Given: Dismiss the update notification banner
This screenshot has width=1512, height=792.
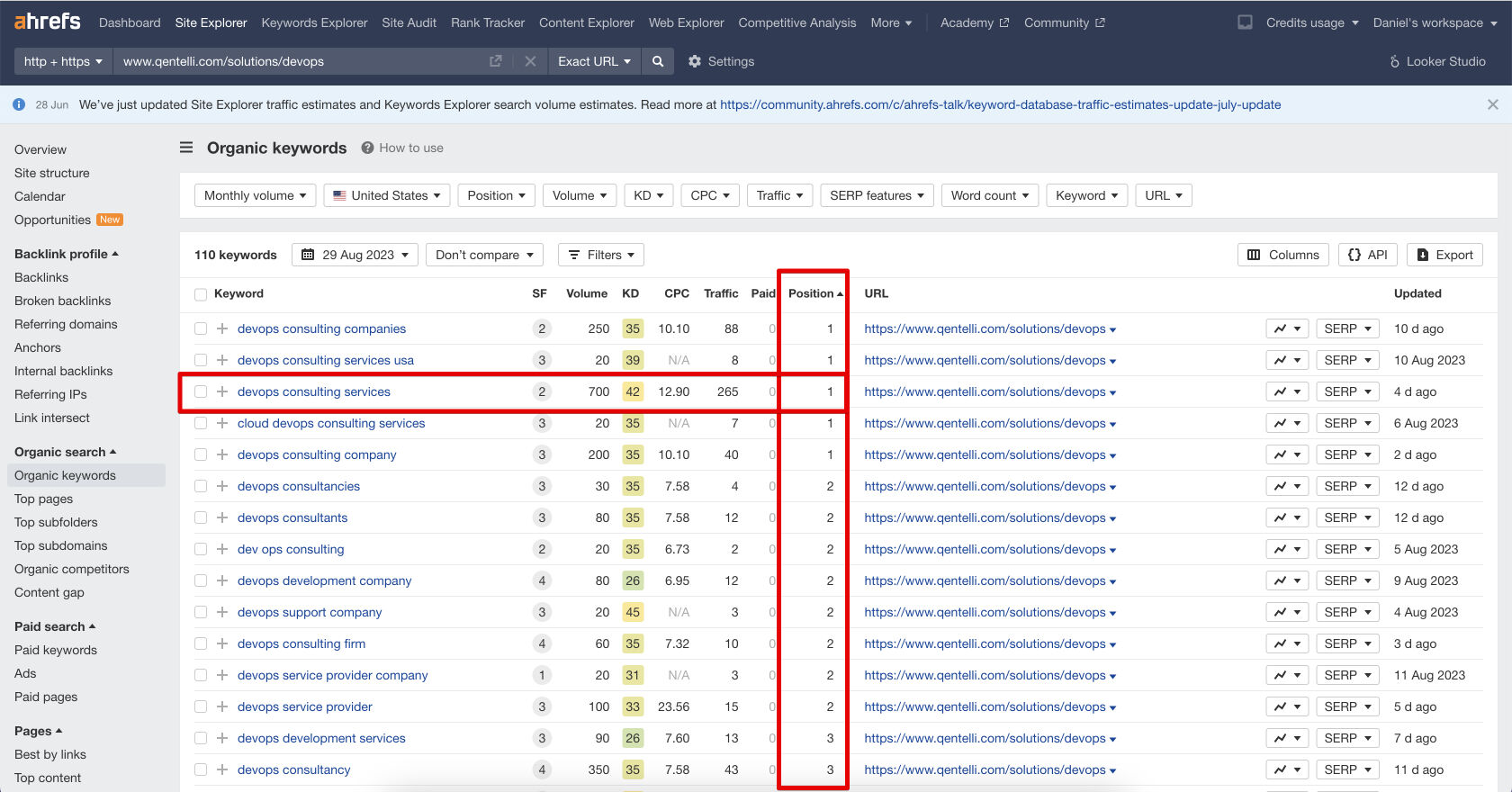Looking at the screenshot, I should (x=1493, y=104).
